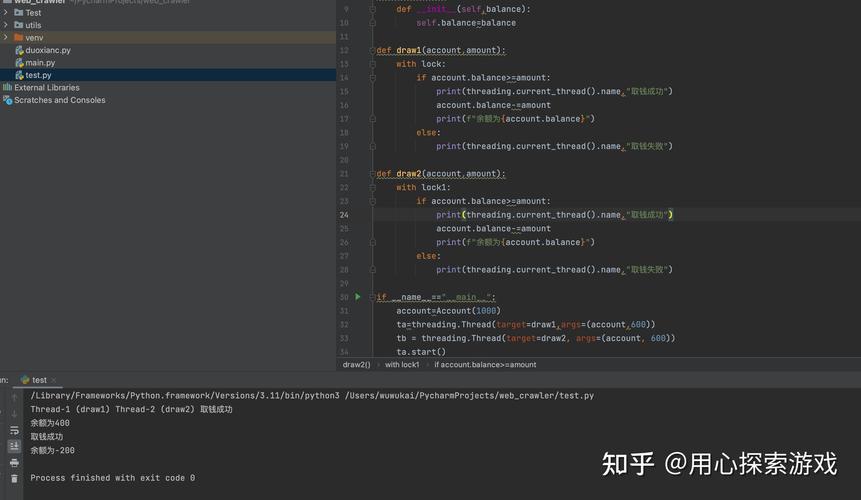Click line number 12 in the gutter
Viewport: 861px width, 500px height.
[344, 50]
